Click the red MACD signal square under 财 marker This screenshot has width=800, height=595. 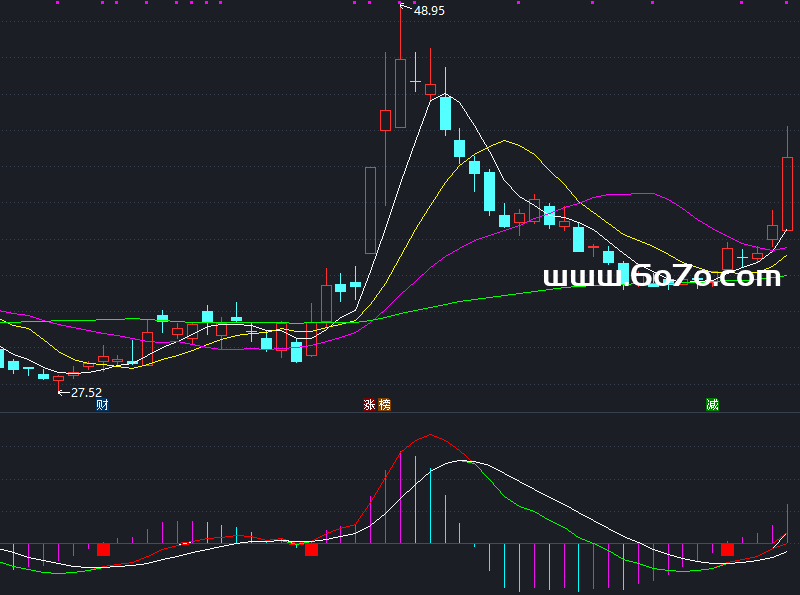[x=104, y=550]
